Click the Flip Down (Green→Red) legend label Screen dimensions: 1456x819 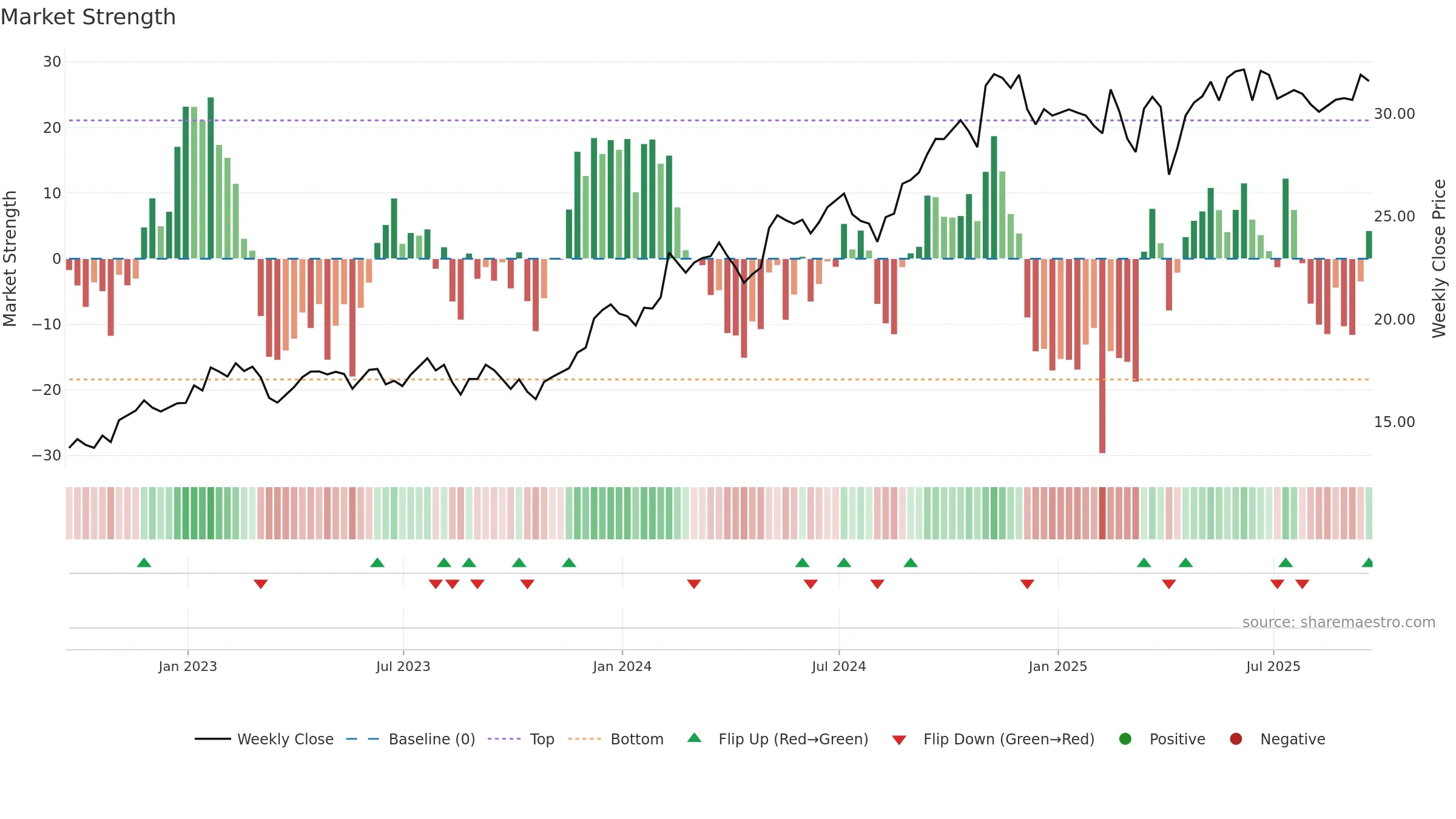pos(1009,739)
